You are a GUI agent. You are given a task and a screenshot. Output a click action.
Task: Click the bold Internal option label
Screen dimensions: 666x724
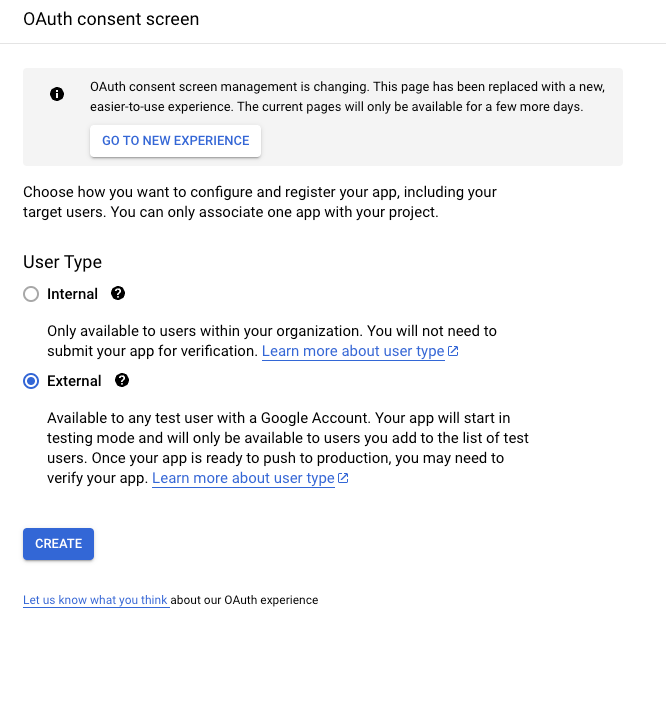(x=73, y=294)
